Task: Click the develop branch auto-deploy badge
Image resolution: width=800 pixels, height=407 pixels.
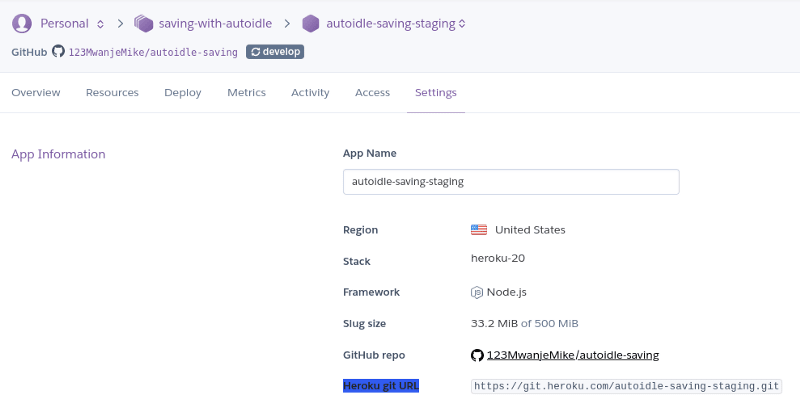Action: pos(275,51)
